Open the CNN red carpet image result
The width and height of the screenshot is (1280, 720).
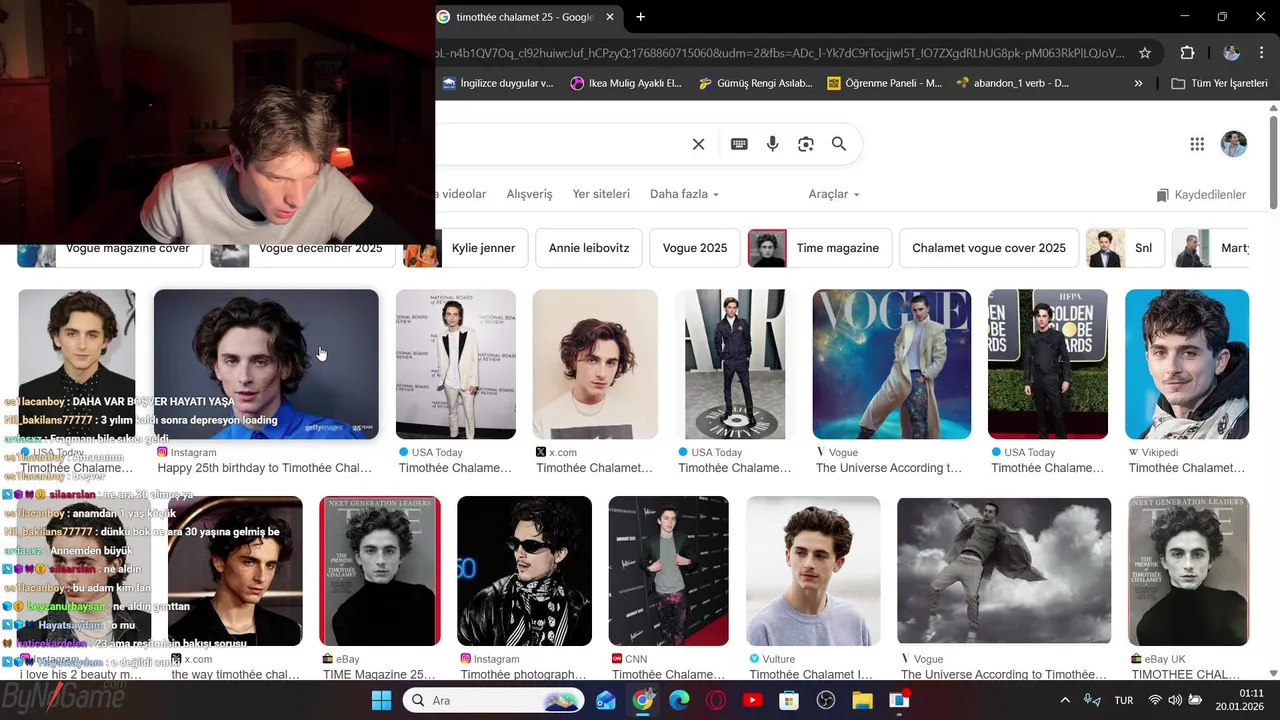point(668,571)
